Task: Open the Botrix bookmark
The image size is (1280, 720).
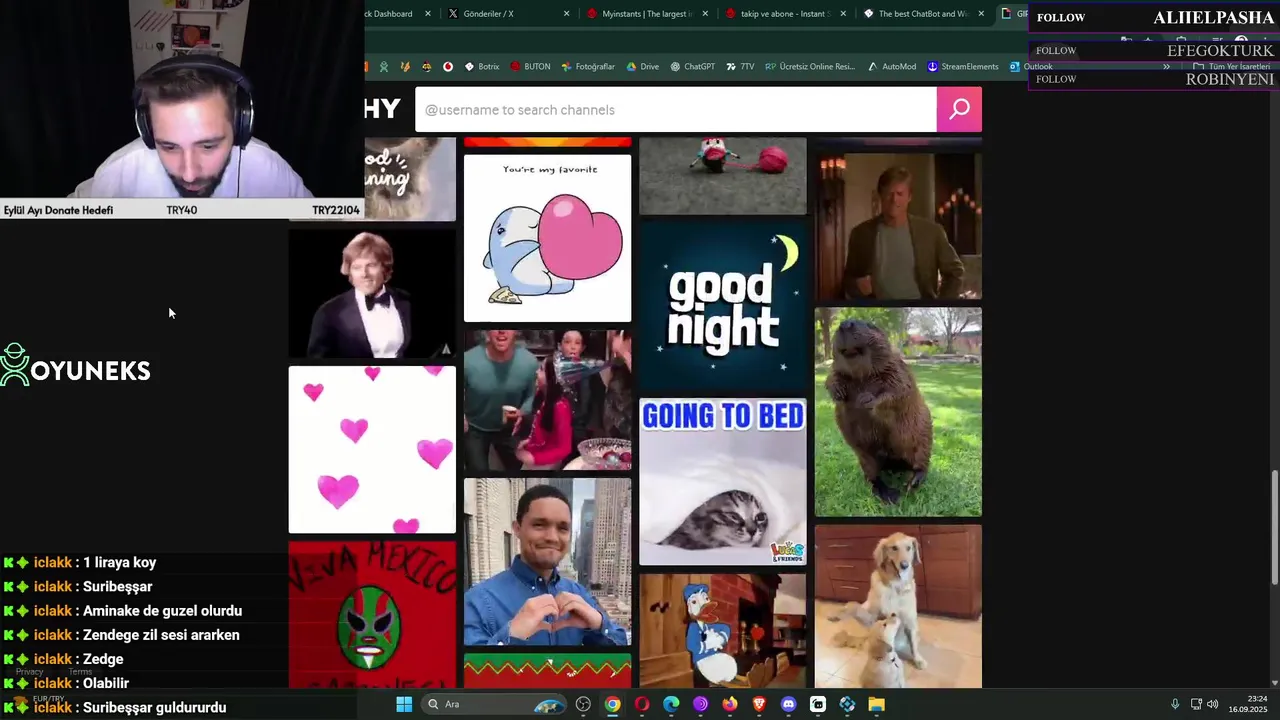Action: 482,67
